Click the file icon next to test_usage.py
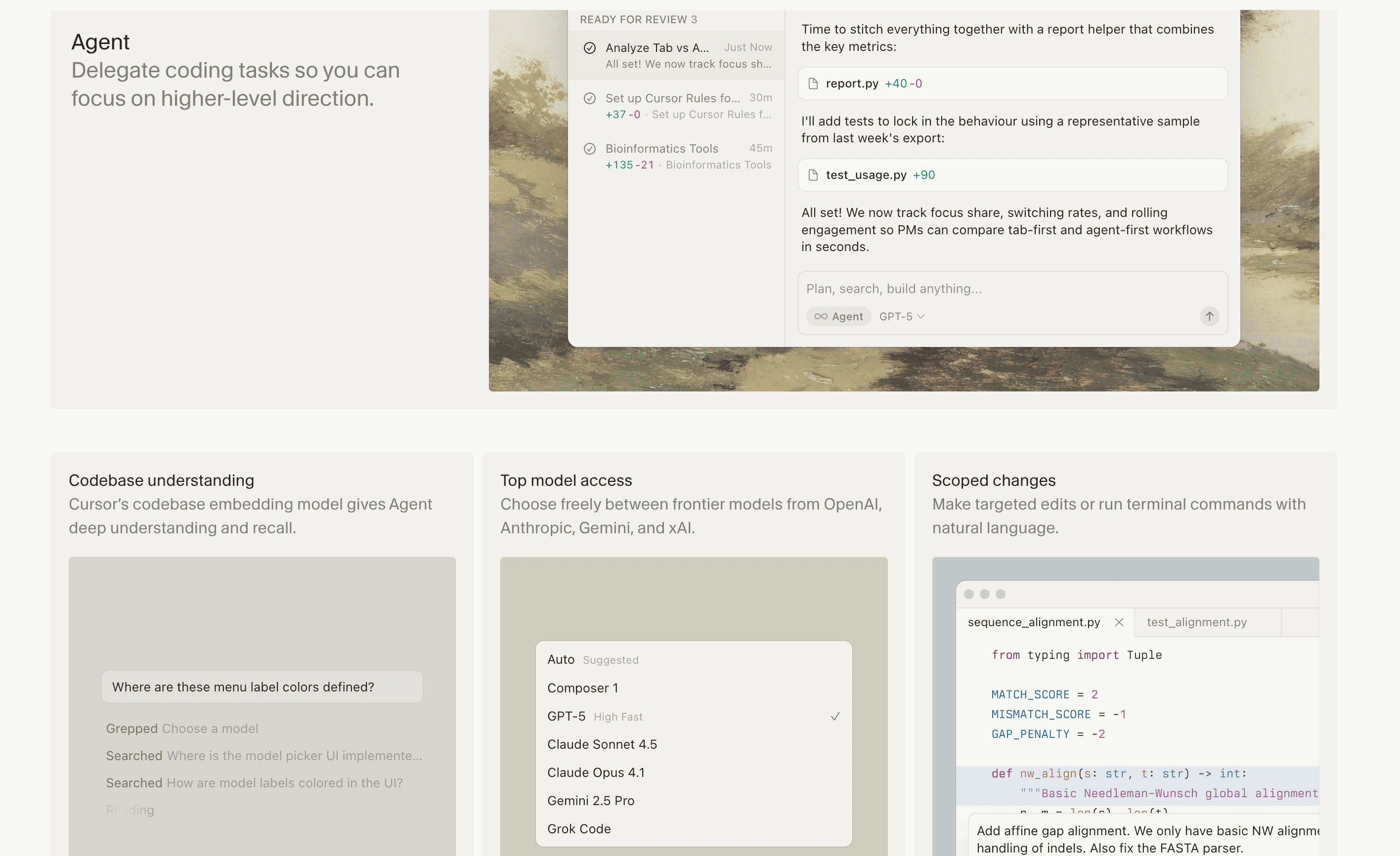This screenshot has height=856, width=1400. click(x=813, y=175)
